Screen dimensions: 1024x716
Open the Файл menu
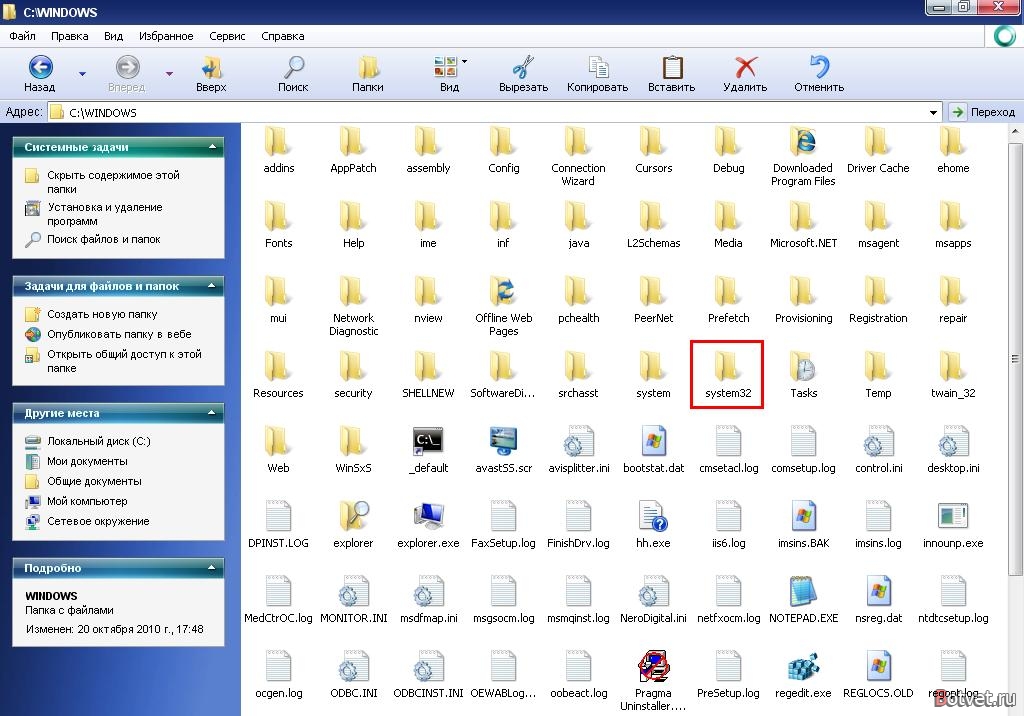point(22,36)
